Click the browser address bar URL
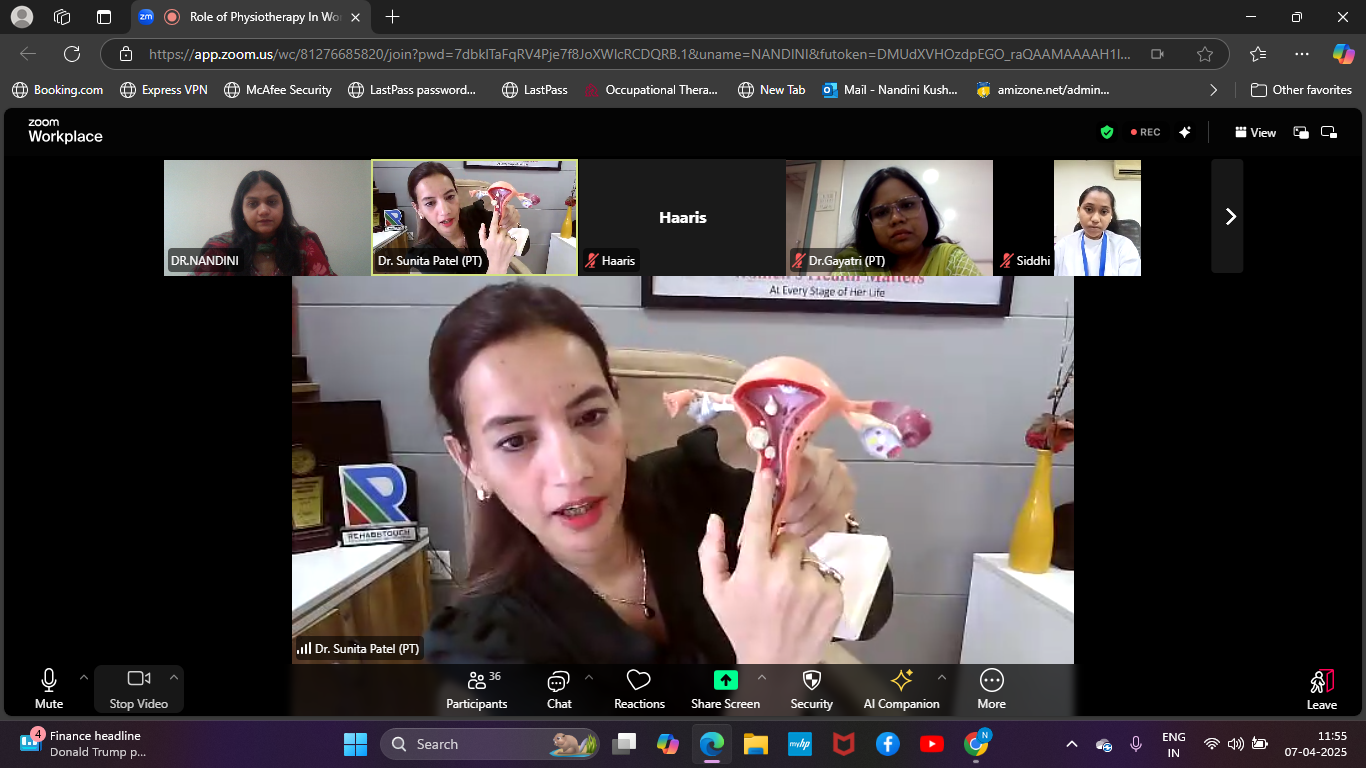Image resolution: width=1366 pixels, height=768 pixels. [640, 54]
